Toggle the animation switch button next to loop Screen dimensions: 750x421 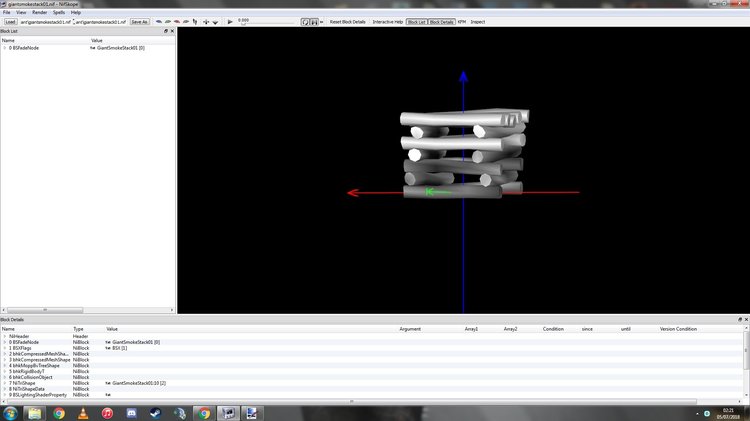314,22
